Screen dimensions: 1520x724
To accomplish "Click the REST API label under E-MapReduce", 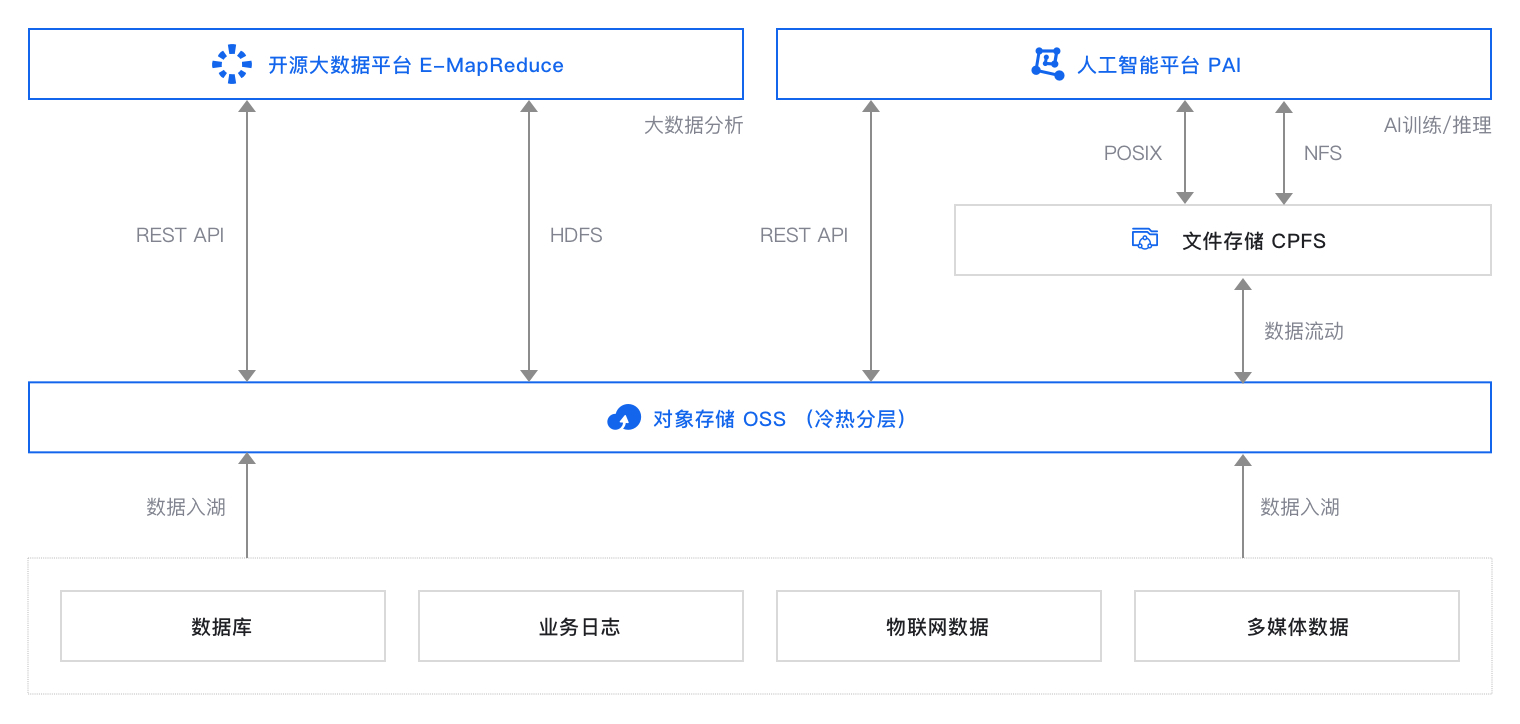I will (x=180, y=235).
